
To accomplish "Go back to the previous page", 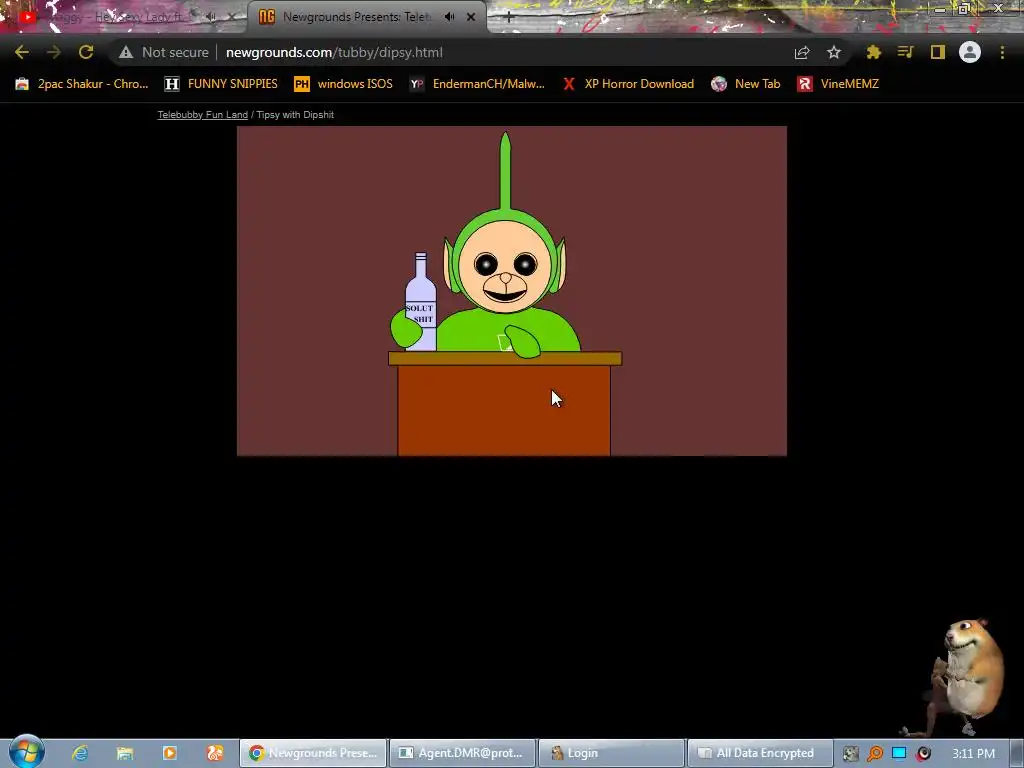I will [22, 52].
